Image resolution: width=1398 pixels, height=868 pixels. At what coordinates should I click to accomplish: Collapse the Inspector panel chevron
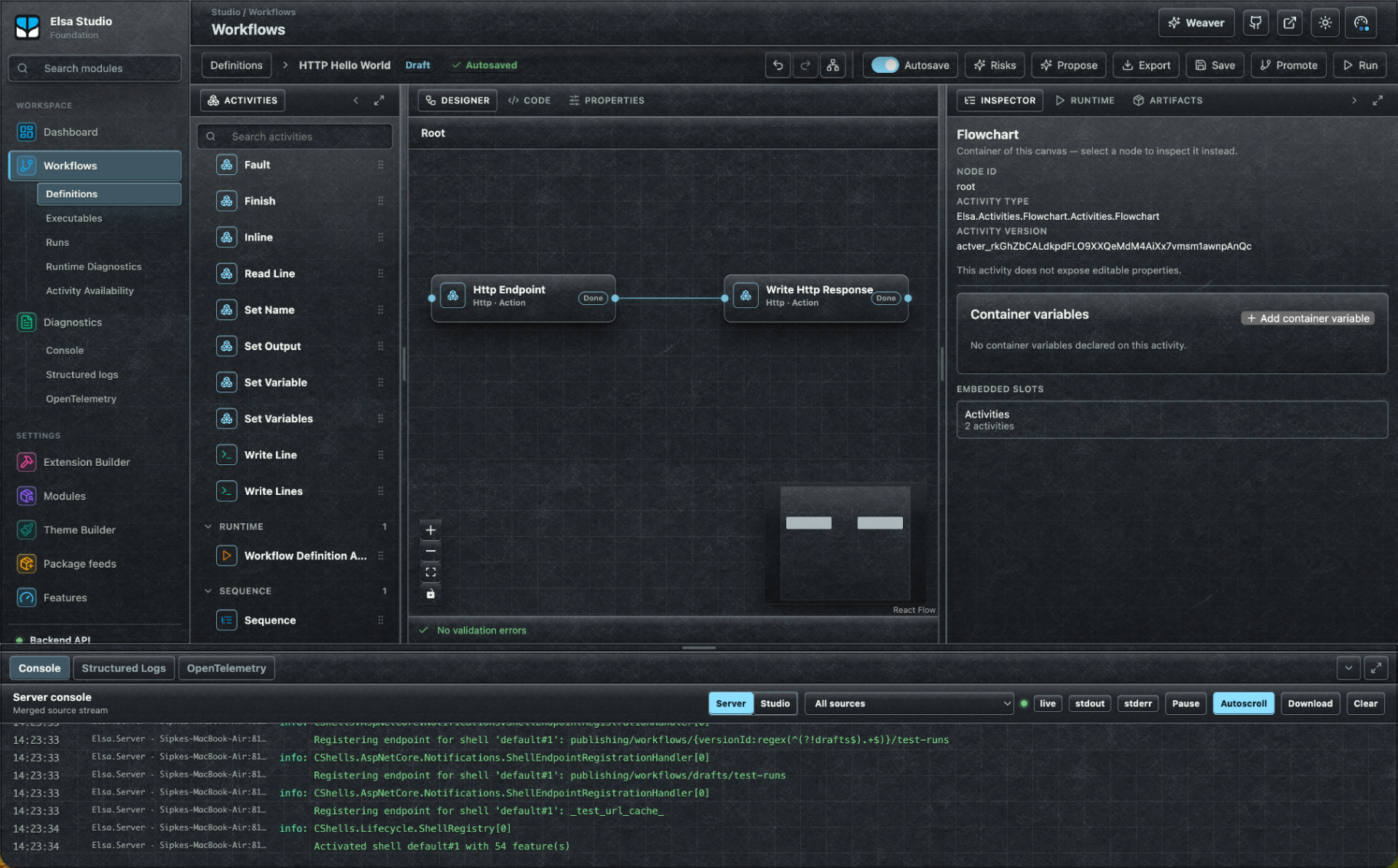(x=1354, y=100)
